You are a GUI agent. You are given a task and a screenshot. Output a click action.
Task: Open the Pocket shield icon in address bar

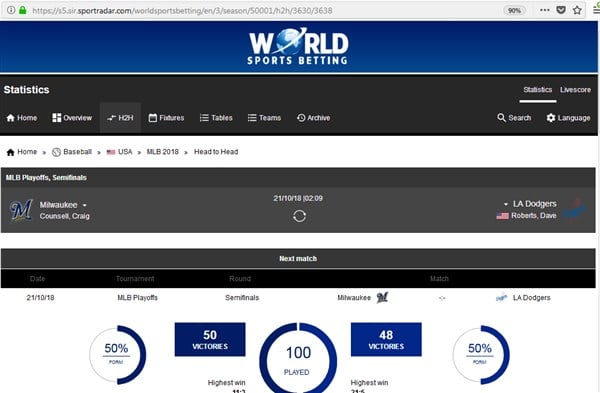tap(561, 10)
